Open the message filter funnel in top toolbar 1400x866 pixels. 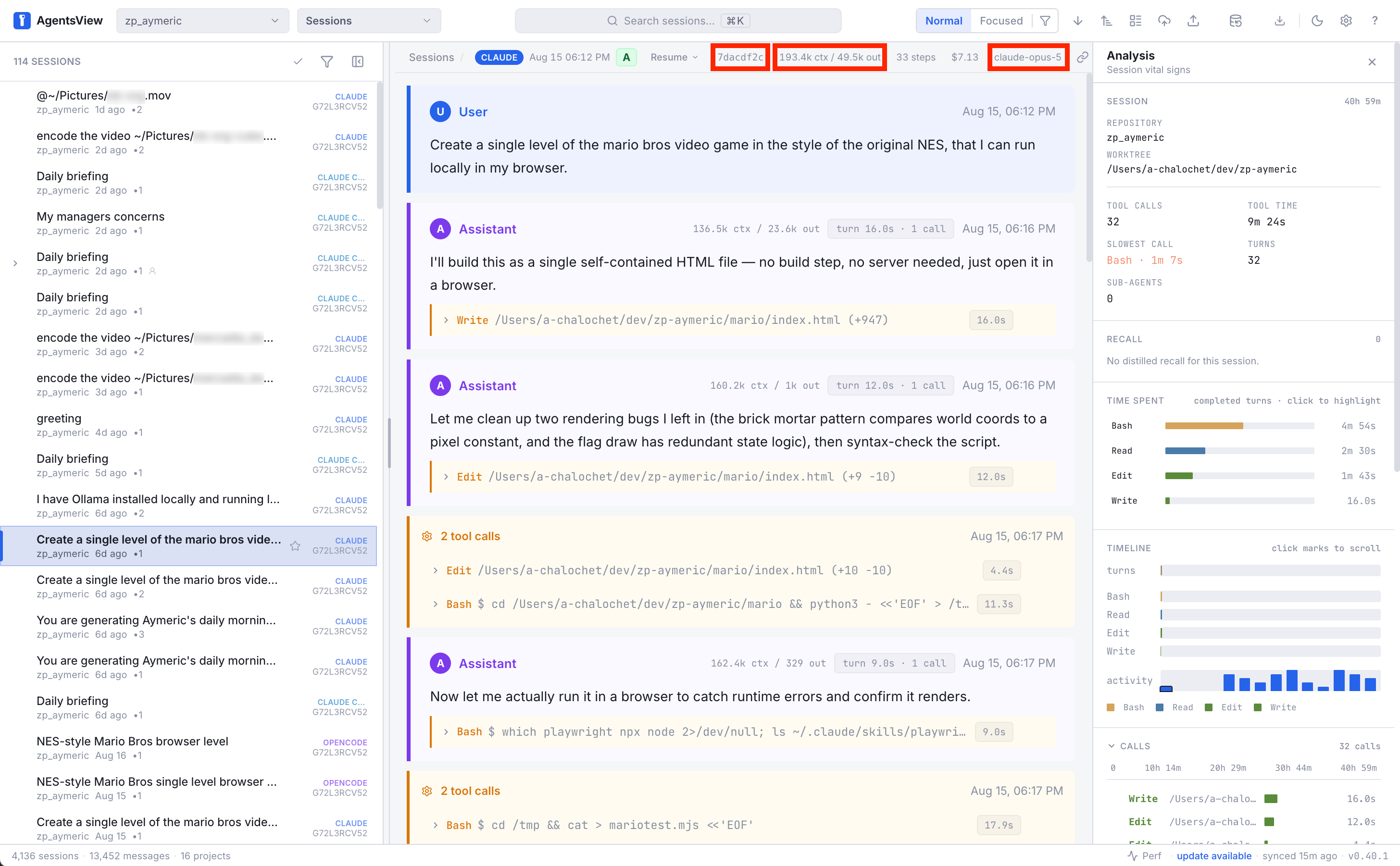(1045, 21)
